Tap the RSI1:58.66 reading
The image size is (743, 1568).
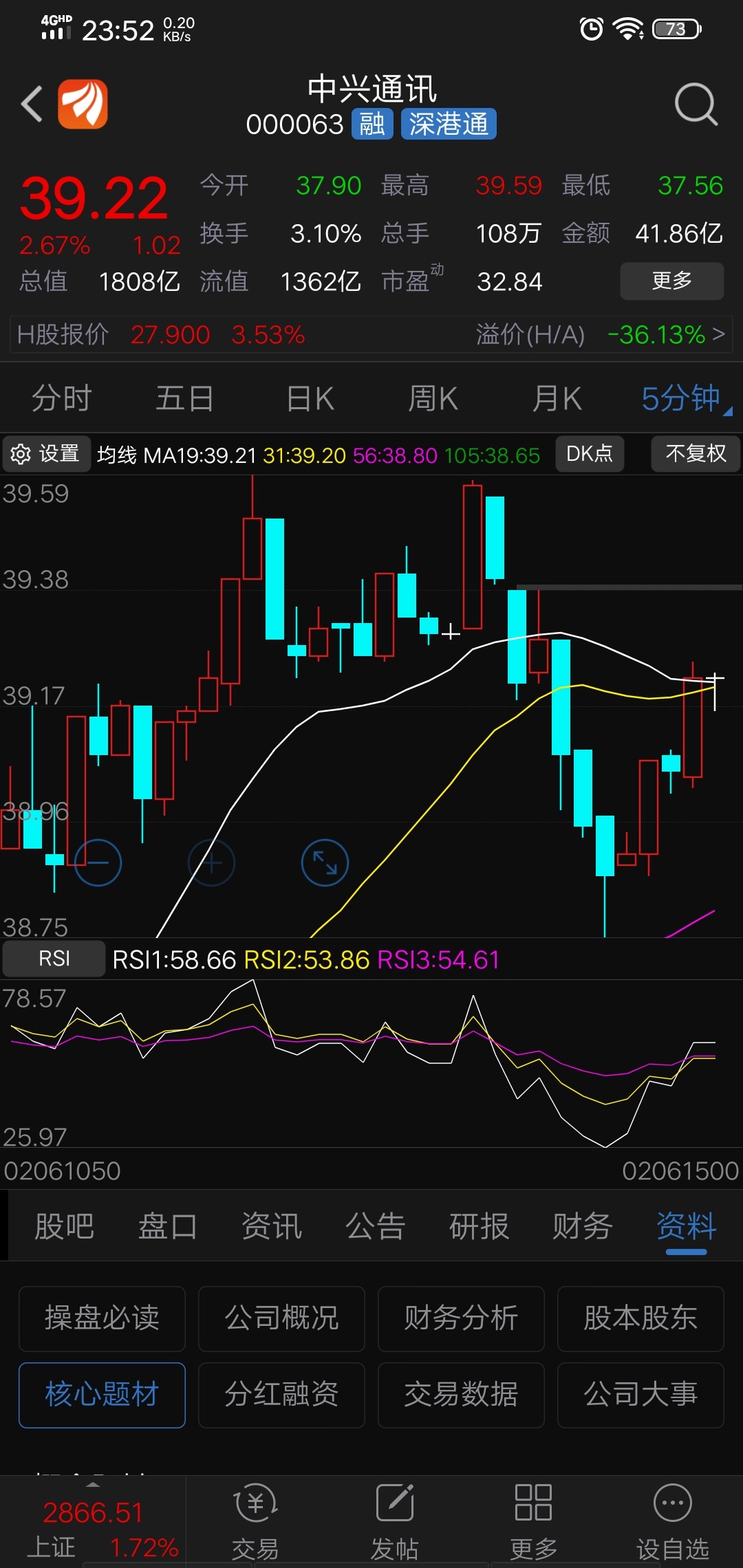coord(174,959)
